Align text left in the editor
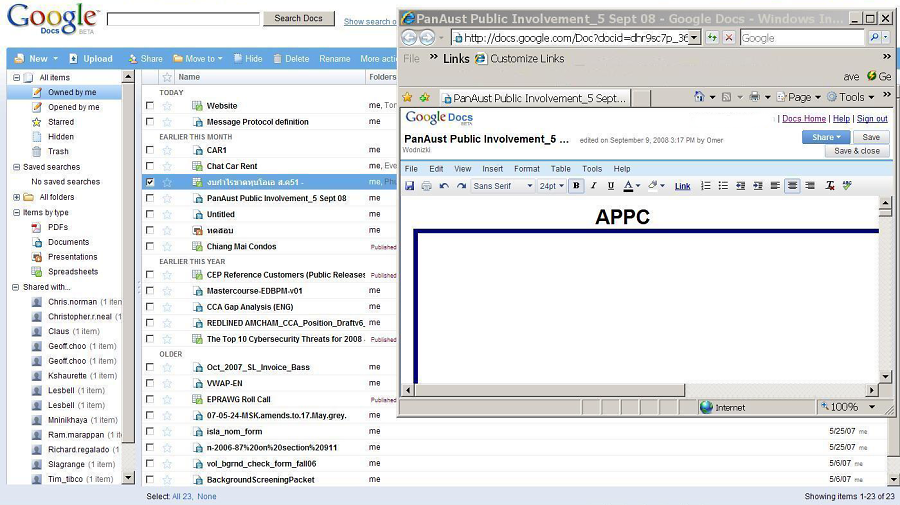The image size is (900, 505). pyautogui.click(x=775, y=186)
